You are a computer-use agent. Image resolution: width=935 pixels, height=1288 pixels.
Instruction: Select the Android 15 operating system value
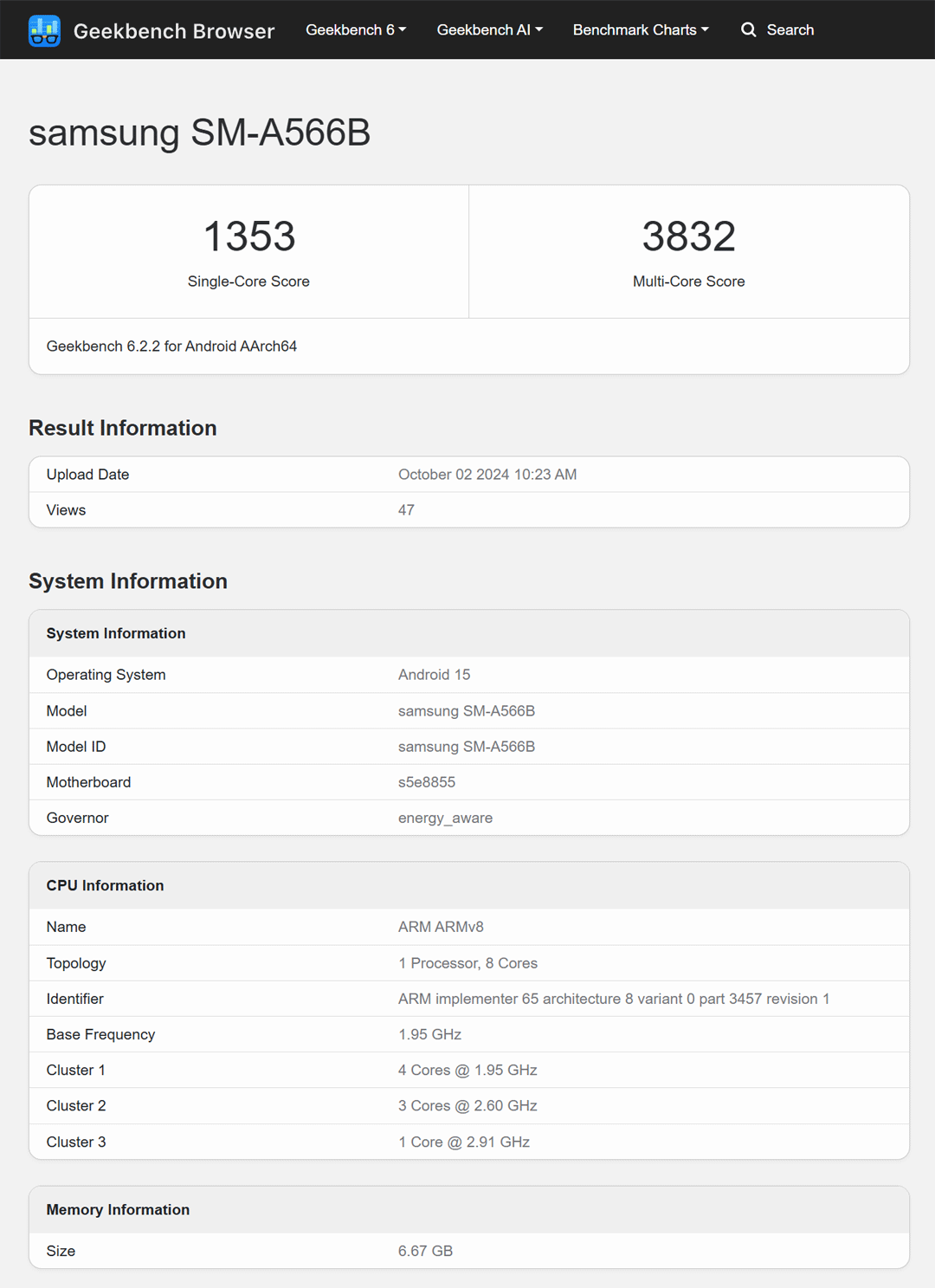click(x=435, y=675)
